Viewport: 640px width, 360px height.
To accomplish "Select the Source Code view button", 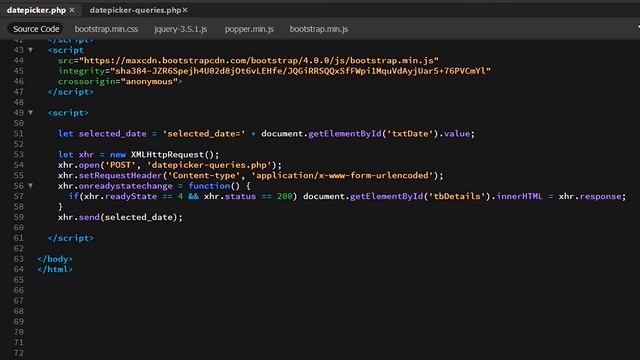I will tap(36, 29).
